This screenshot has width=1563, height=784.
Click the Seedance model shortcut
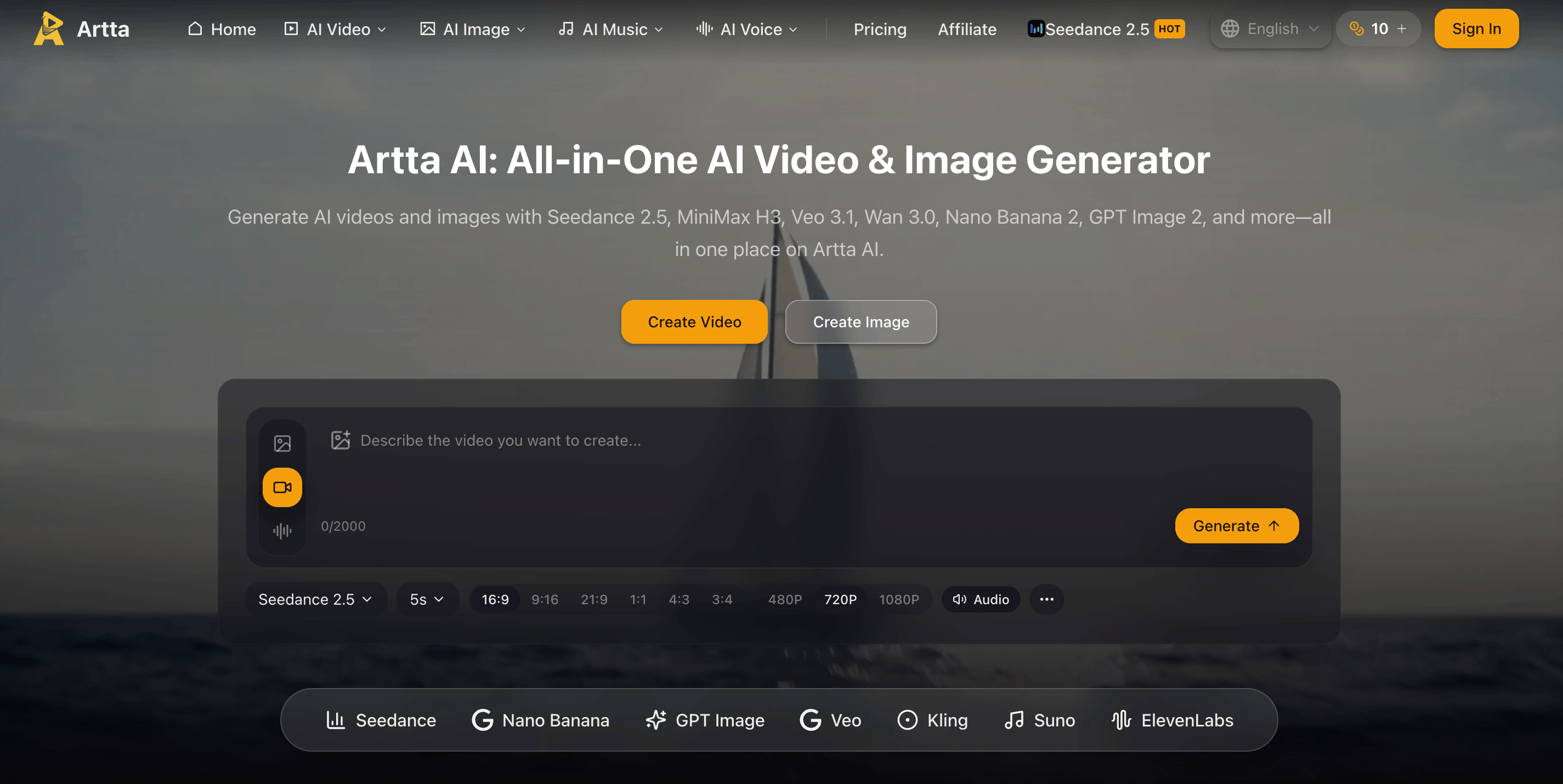point(381,720)
